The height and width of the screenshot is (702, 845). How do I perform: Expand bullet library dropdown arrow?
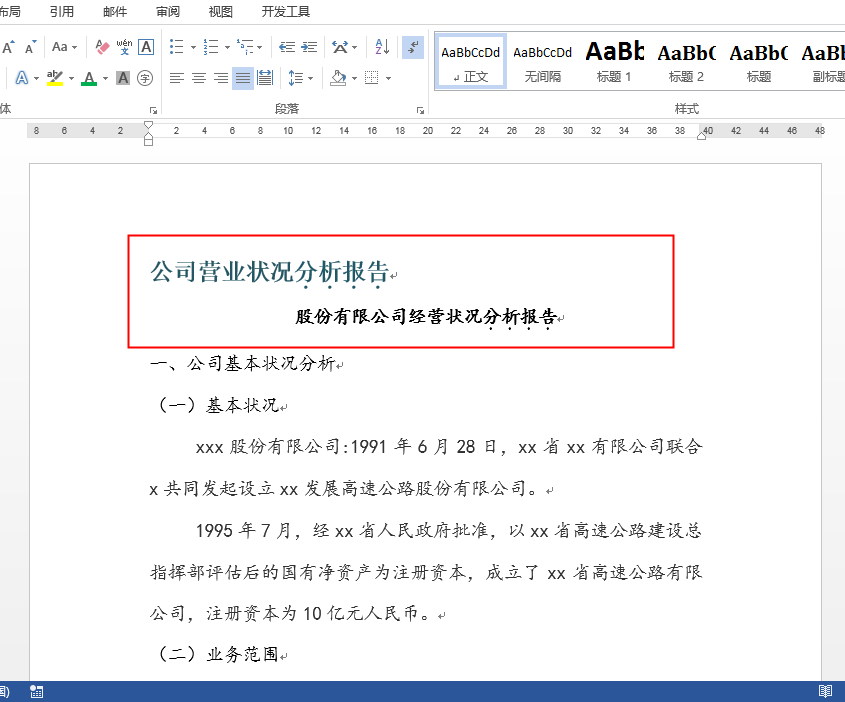tap(193, 47)
